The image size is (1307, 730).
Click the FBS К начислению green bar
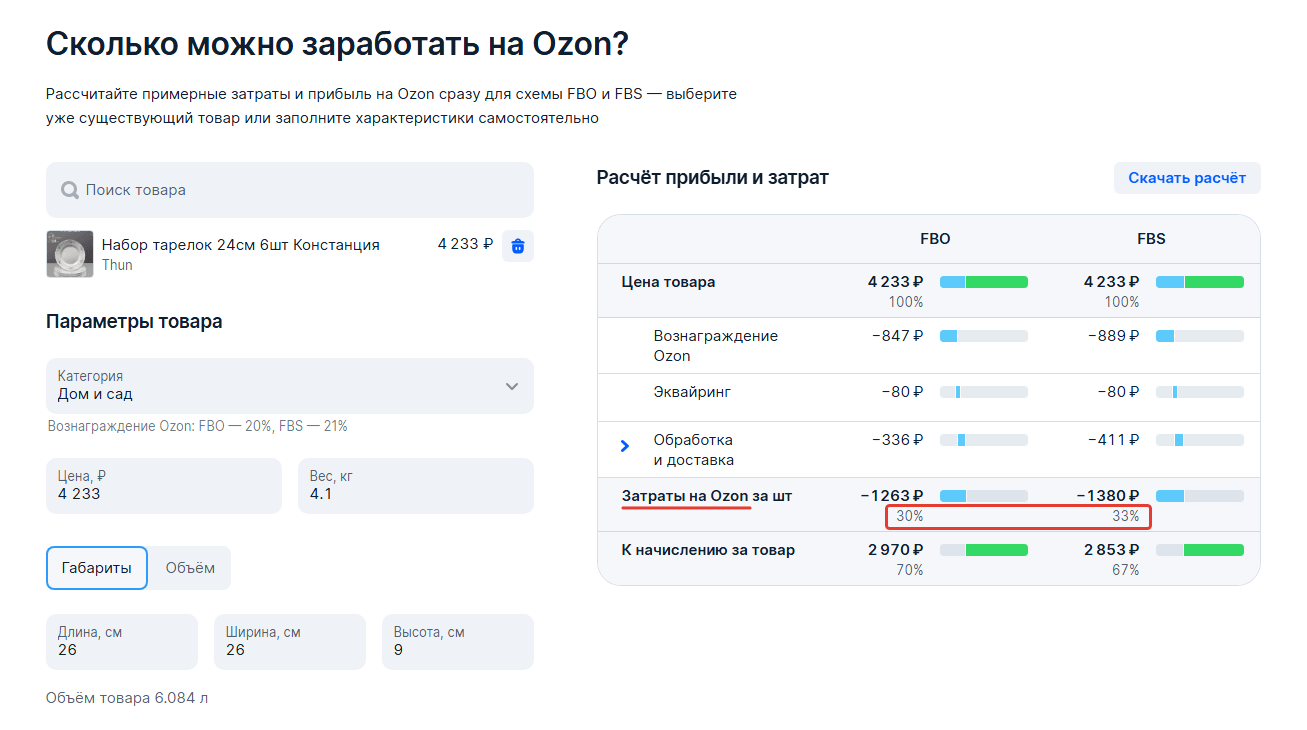[1213, 550]
